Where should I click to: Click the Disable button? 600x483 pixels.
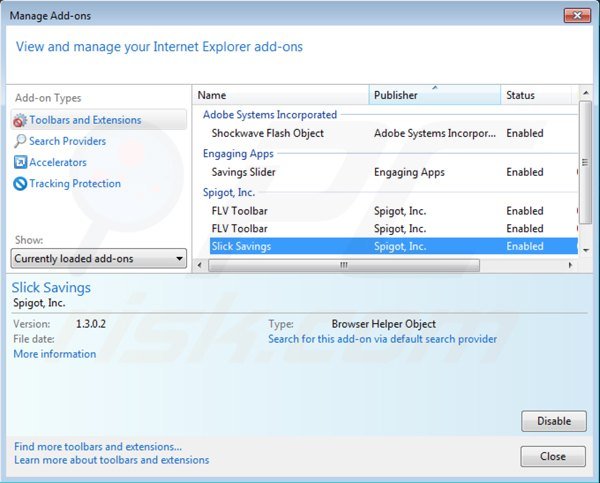coord(554,421)
